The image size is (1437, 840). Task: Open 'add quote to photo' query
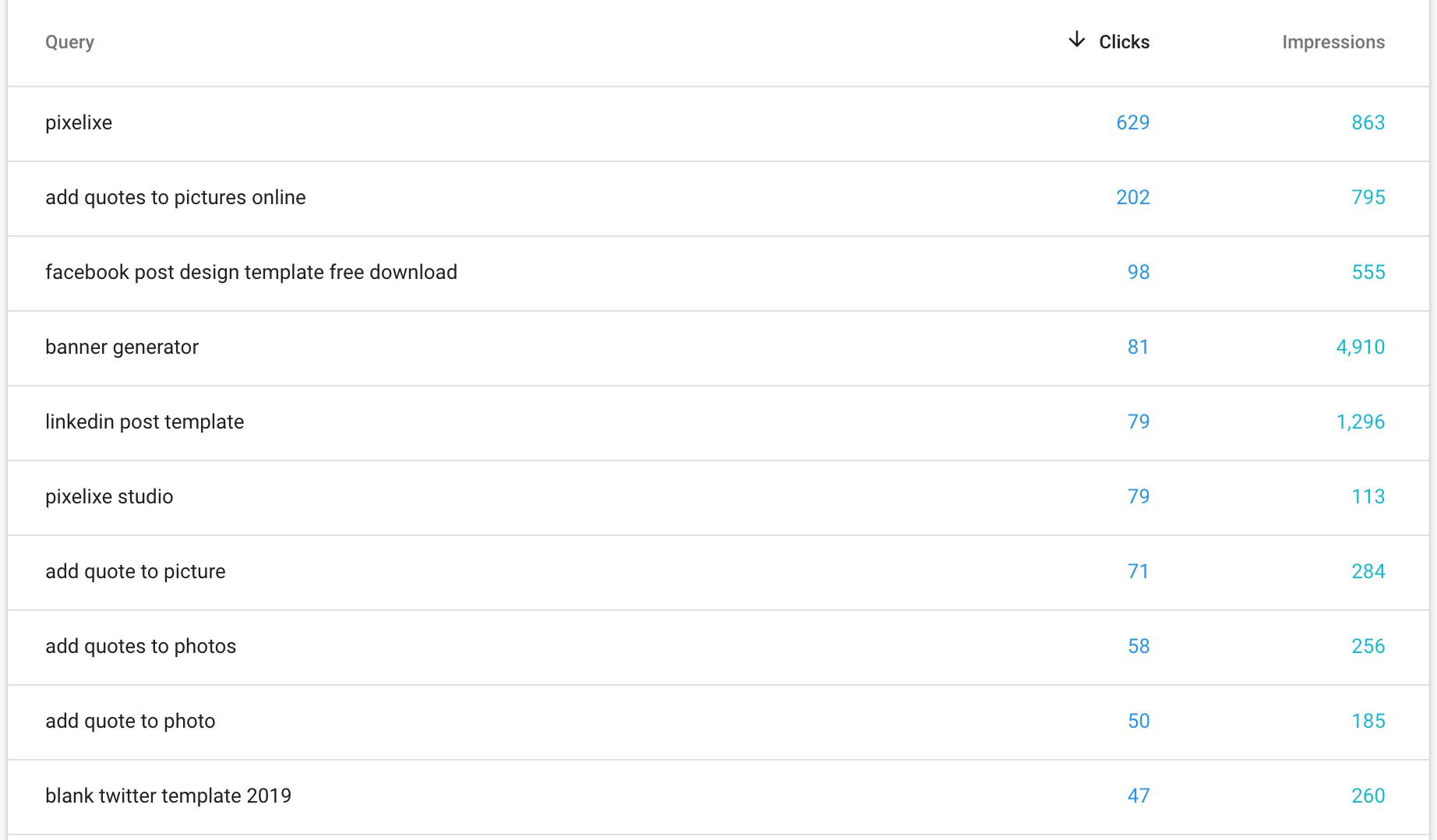point(130,722)
